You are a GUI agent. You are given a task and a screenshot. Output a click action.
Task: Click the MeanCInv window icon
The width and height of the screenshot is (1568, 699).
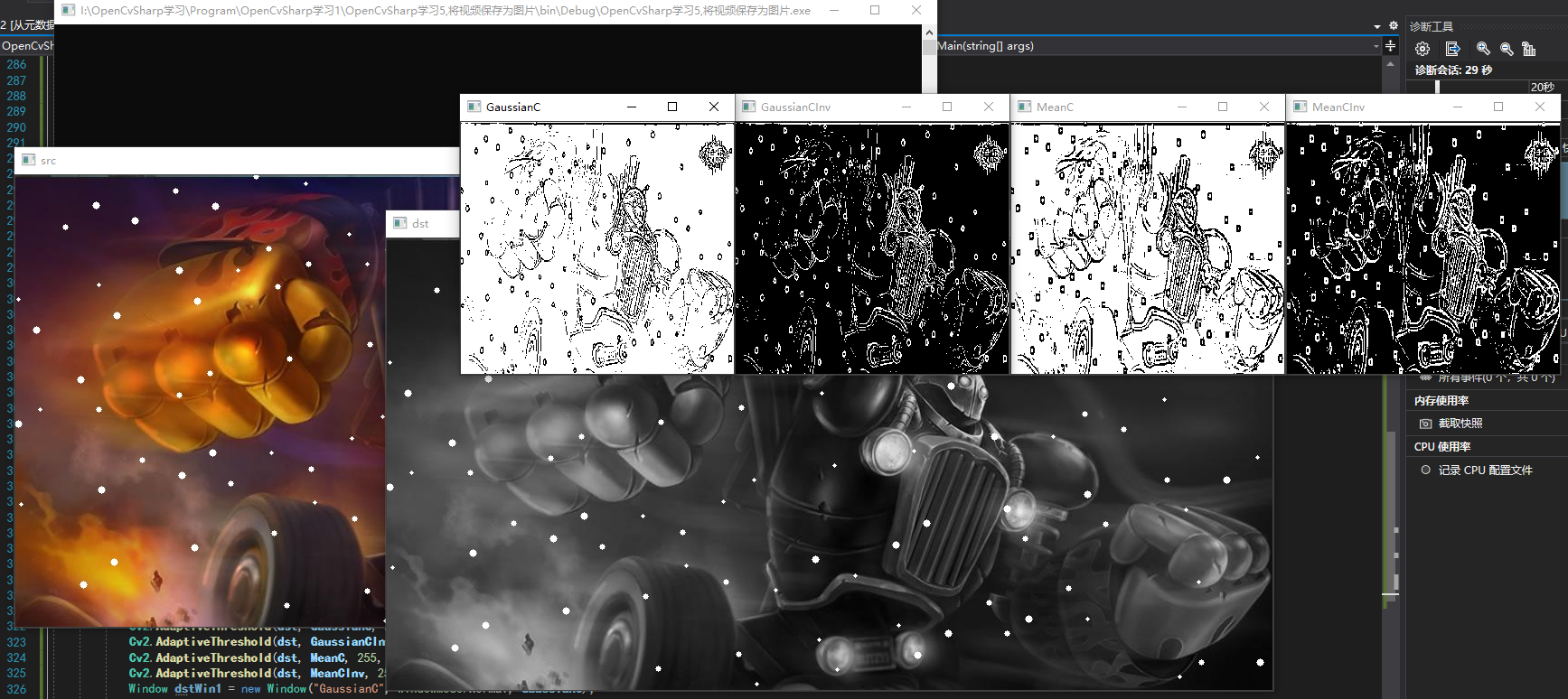pos(1300,107)
